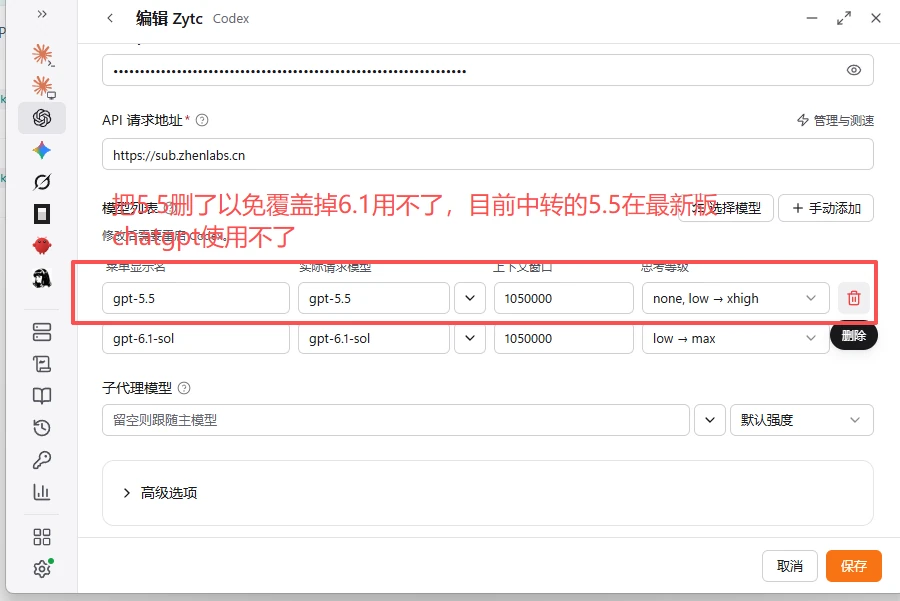Viewport: 900px width, 601px height.
Task: Open the 默认强度 dropdown
Action: (802, 420)
